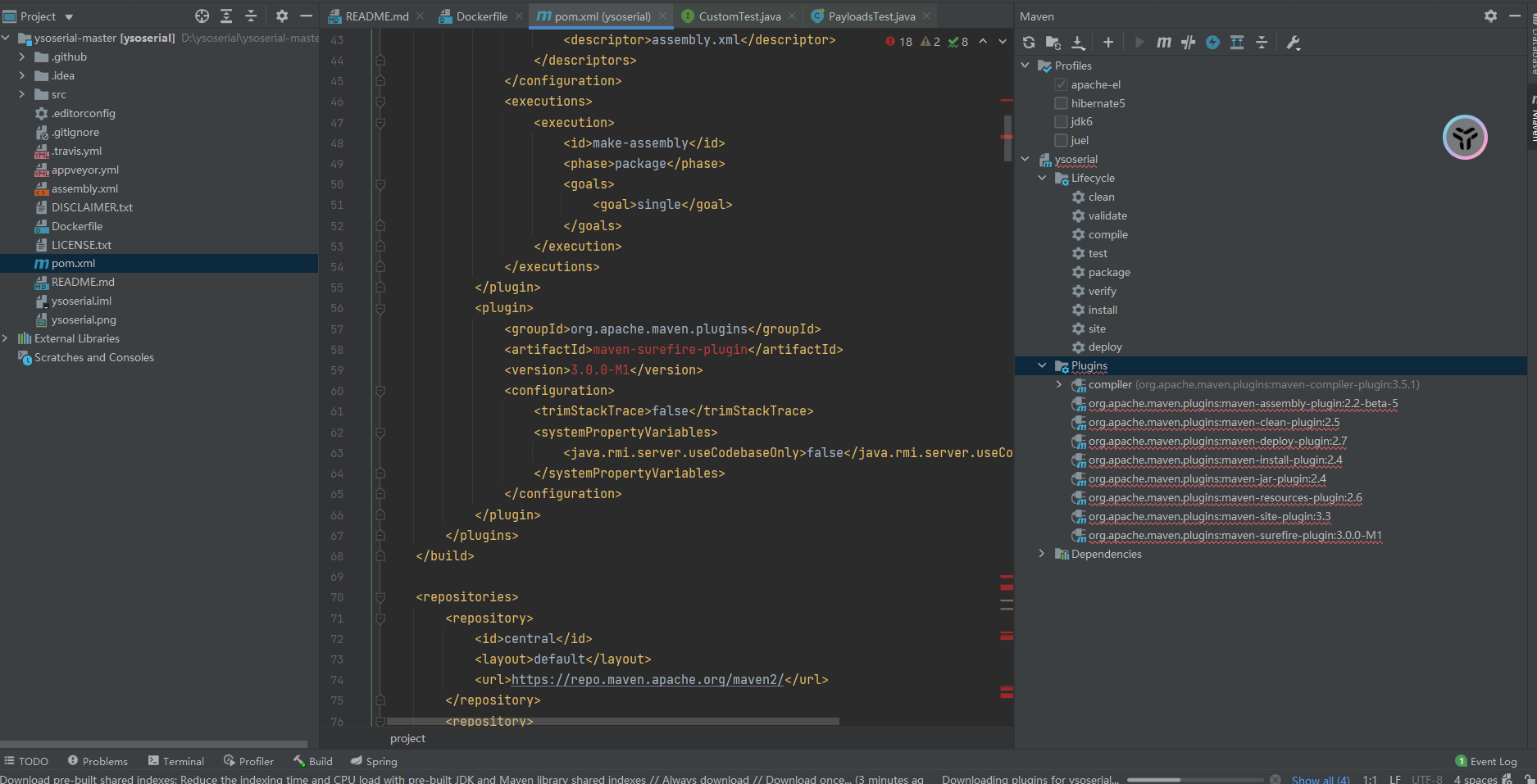Collapse the Lifecycle node
The height and width of the screenshot is (784, 1537).
tap(1043, 178)
